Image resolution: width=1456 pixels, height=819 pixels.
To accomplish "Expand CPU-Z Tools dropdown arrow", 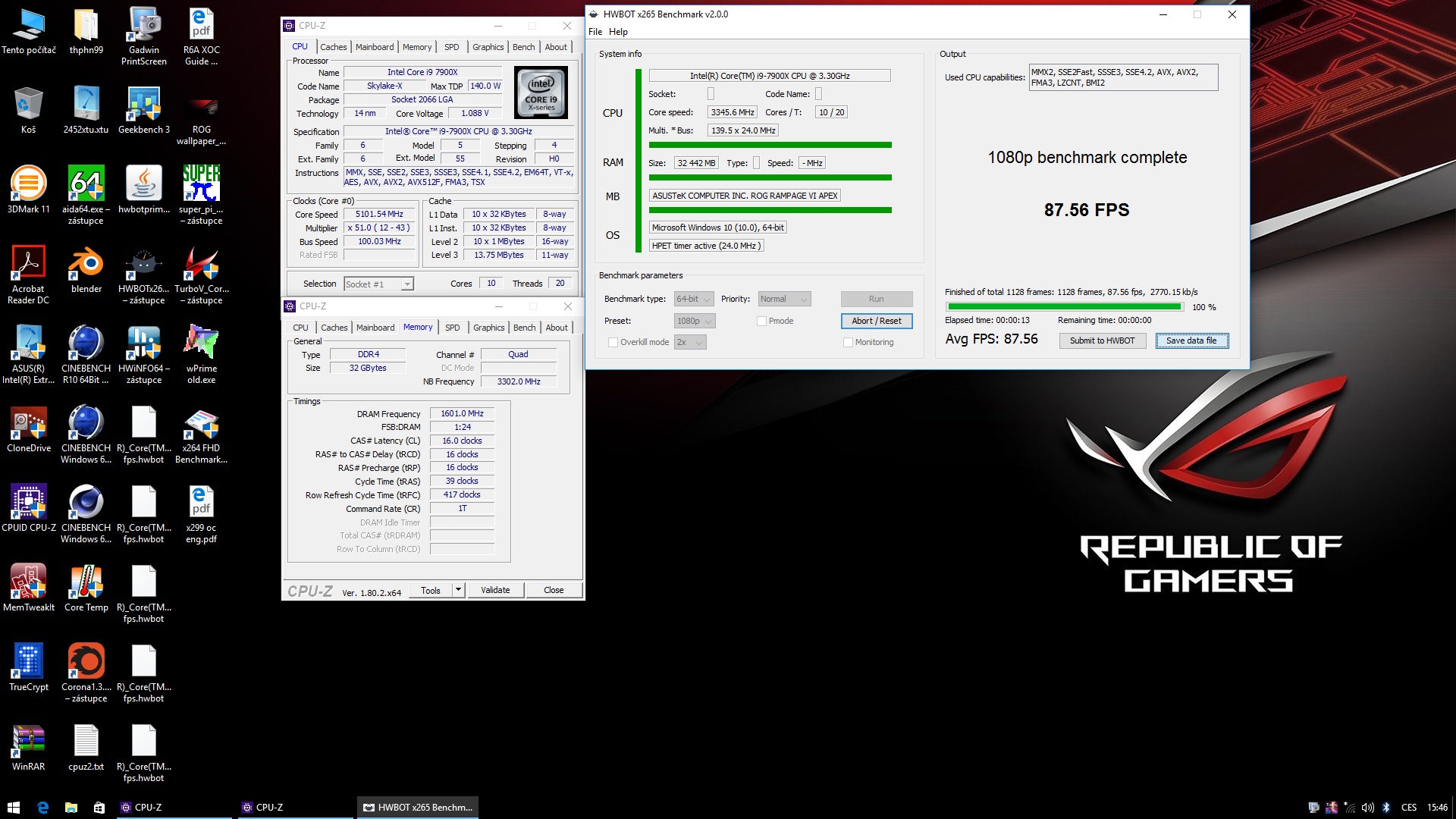I will click(x=458, y=590).
